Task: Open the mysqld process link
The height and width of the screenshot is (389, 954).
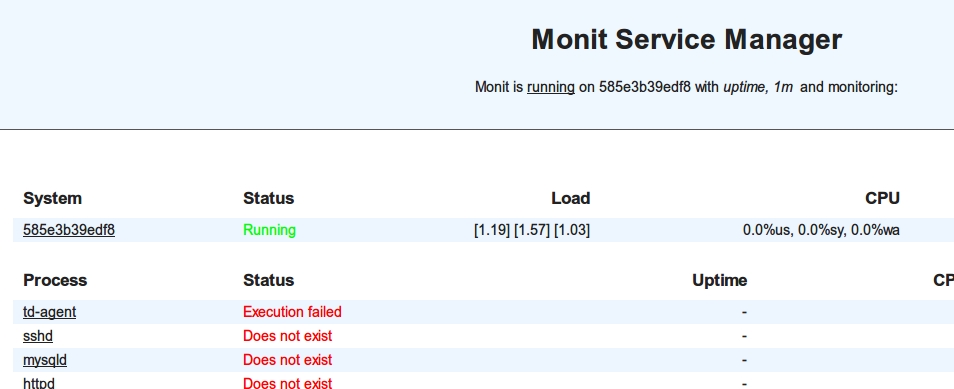Action: [45, 360]
